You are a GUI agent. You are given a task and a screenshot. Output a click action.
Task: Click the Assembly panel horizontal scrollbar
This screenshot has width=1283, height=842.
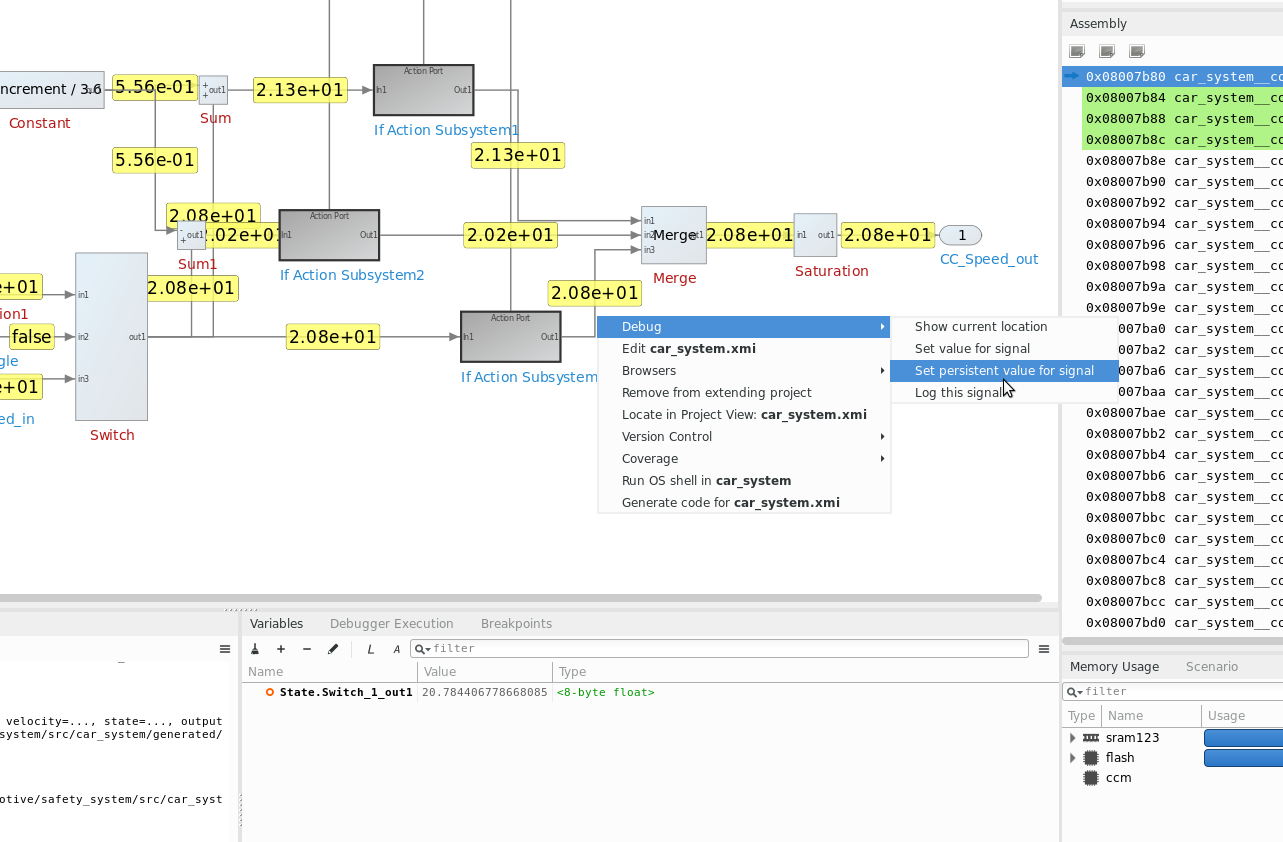point(1172,641)
